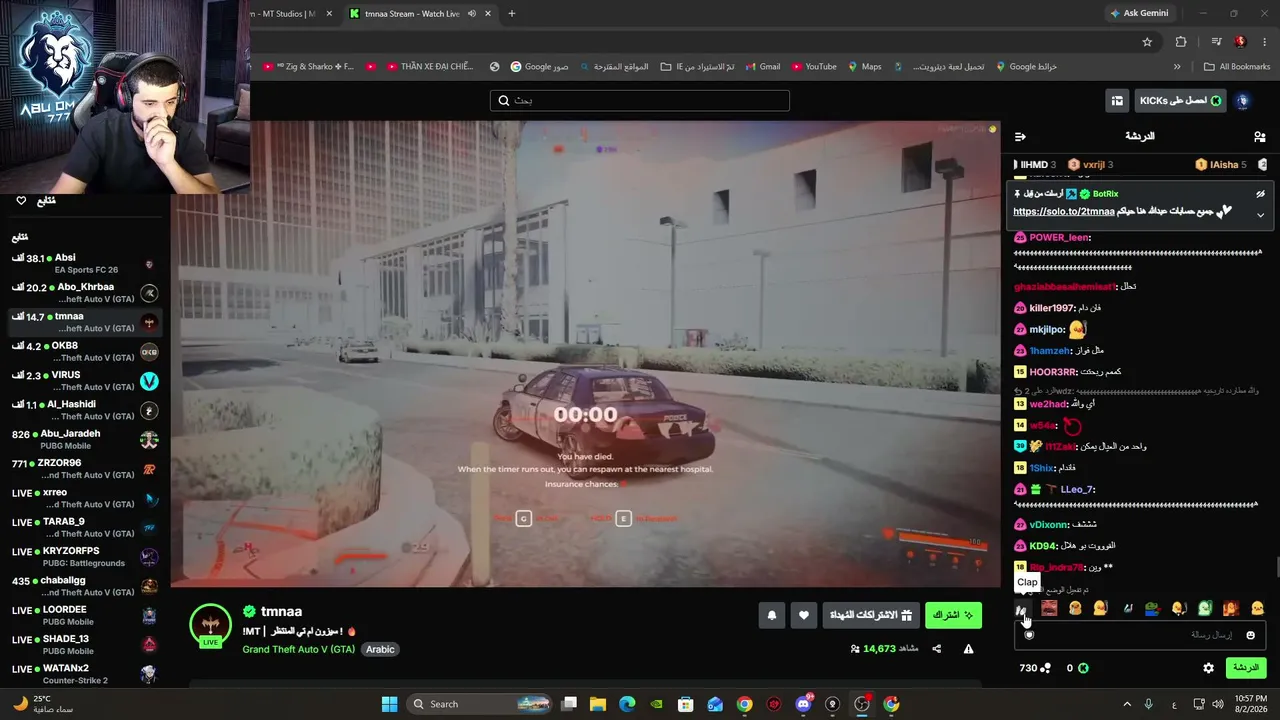The height and width of the screenshot is (720, 1280).
Task: Click the vDixonn username in chat
Action: (1049, 524)
